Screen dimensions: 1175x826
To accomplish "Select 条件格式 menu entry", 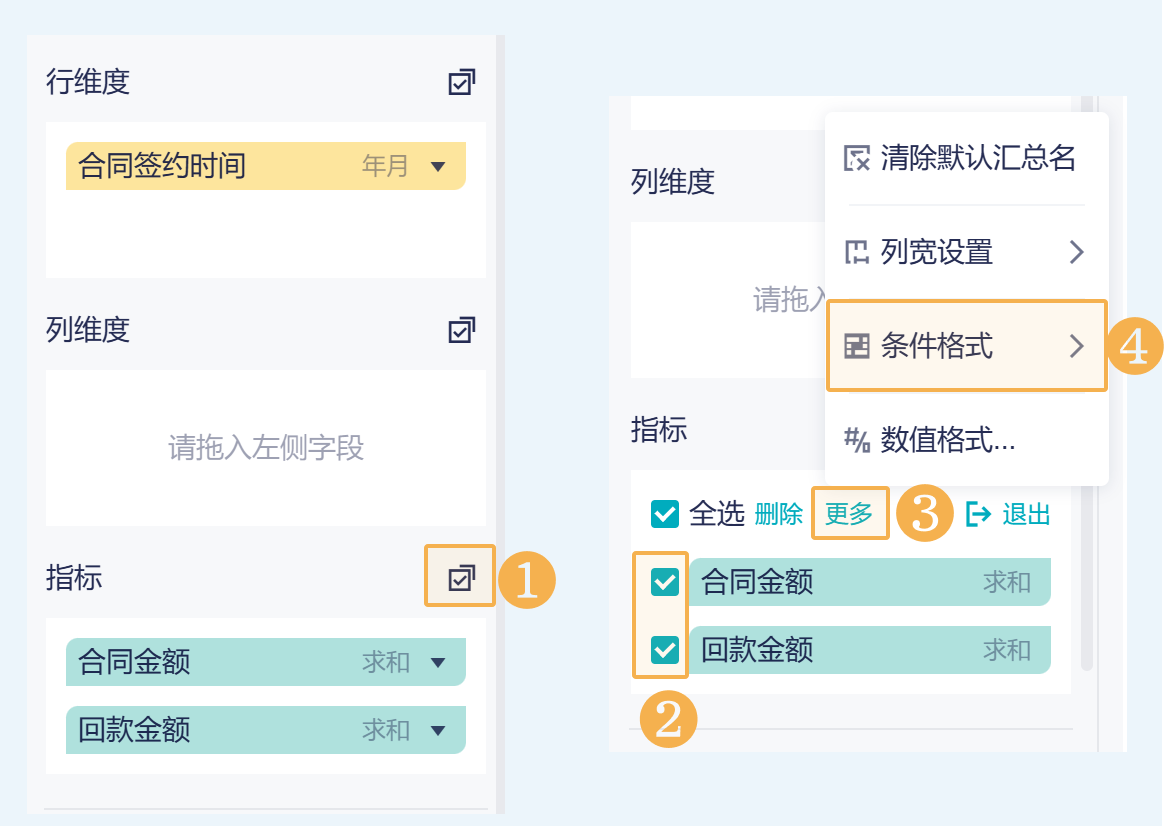I will pos(936,346).
